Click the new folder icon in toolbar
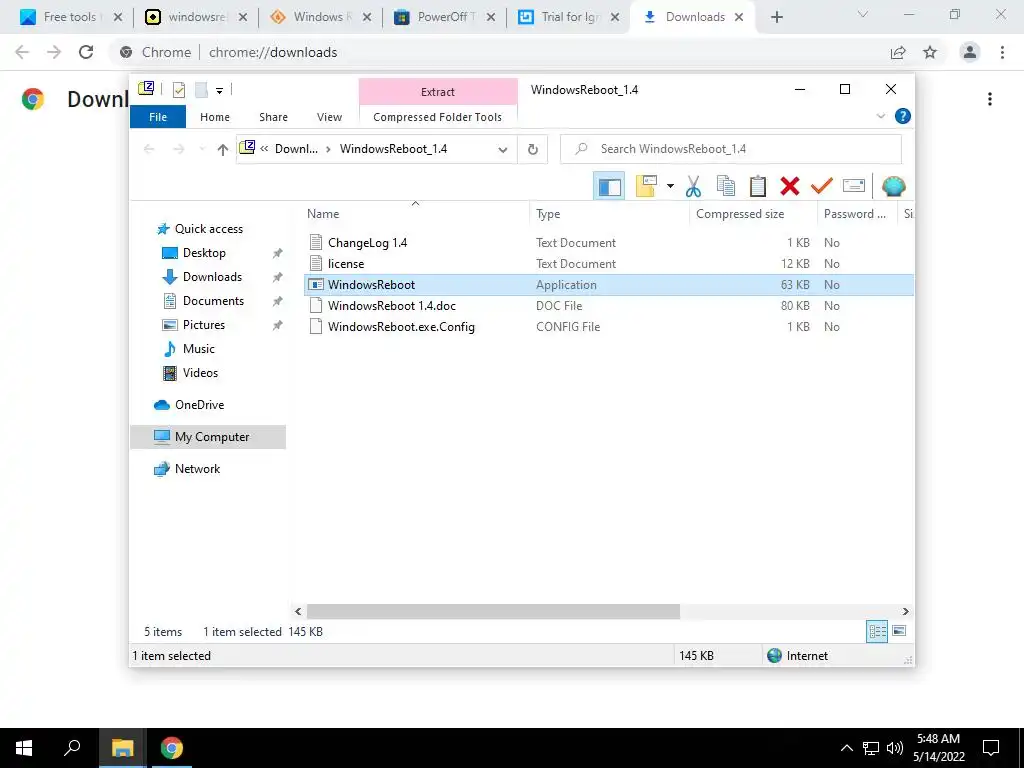Screen dimensions: 1024x768 (647, 187)
